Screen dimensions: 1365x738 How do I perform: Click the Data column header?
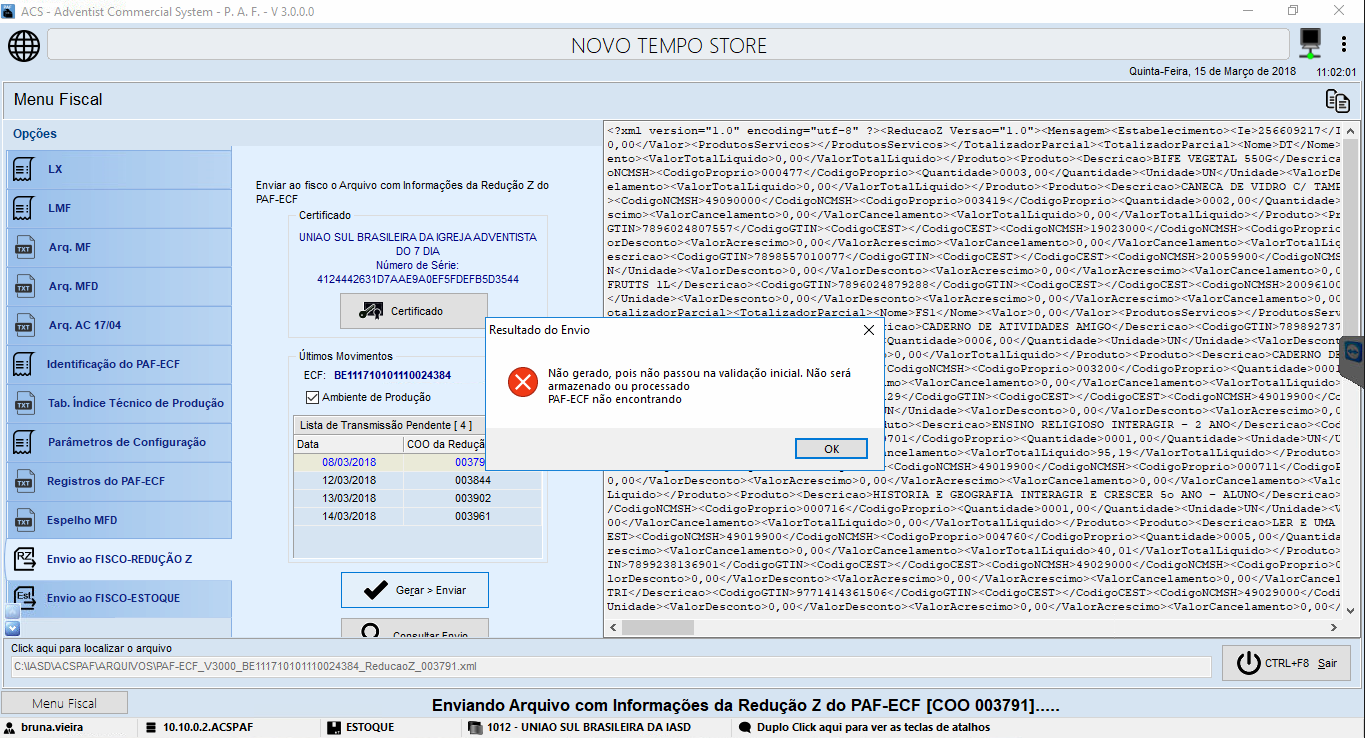click(x=348, y=444)
